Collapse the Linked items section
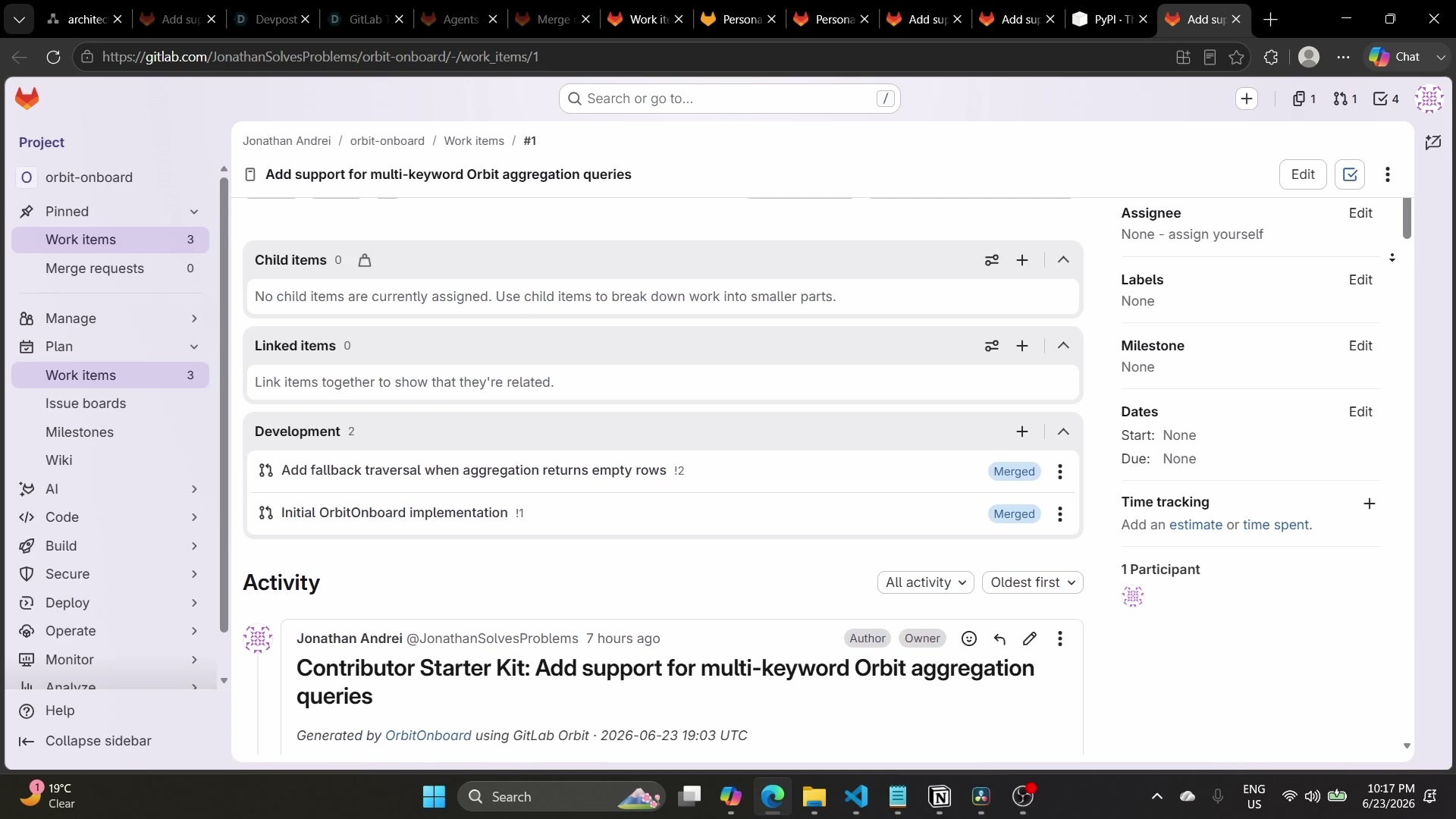 (x=1063, y=346)
